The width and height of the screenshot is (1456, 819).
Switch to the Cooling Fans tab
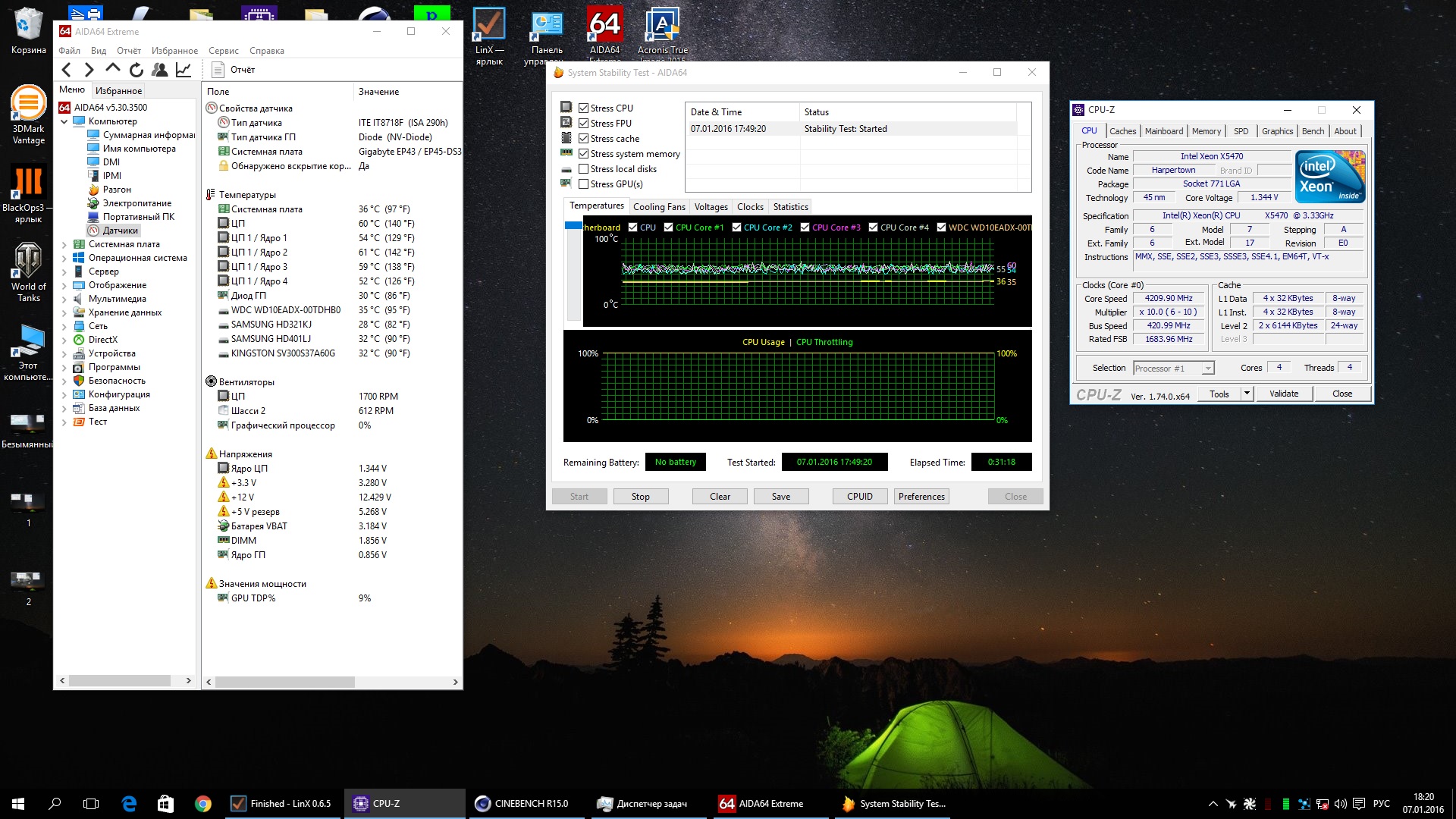(659, 207)
